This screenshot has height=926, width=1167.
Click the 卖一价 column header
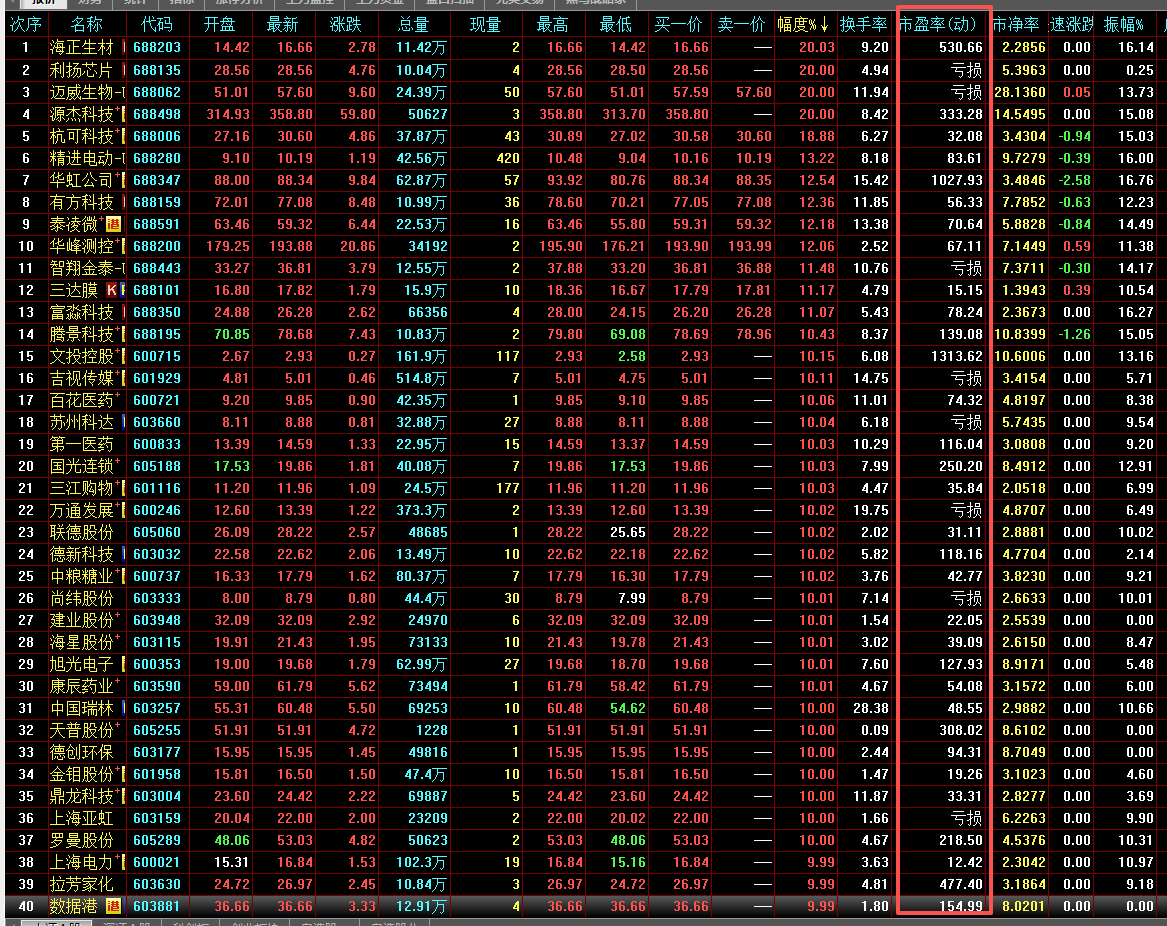741,25
